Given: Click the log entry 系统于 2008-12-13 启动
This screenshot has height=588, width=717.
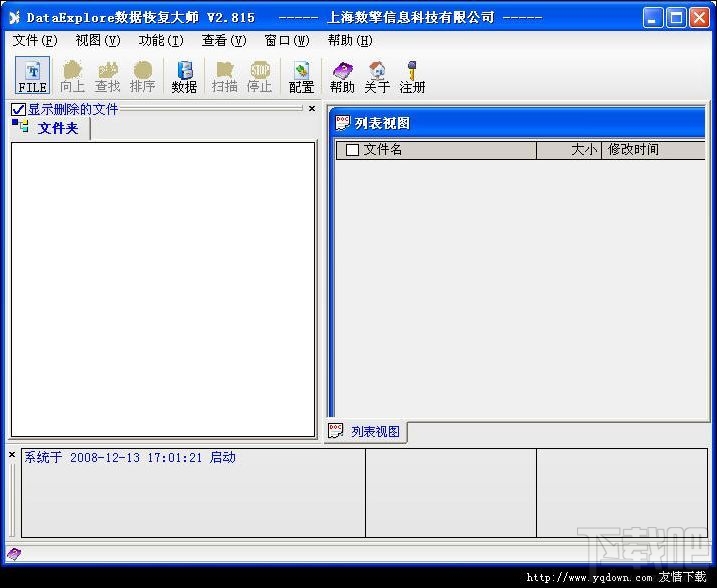Looking at the screenshot, I should coord(130,458).
